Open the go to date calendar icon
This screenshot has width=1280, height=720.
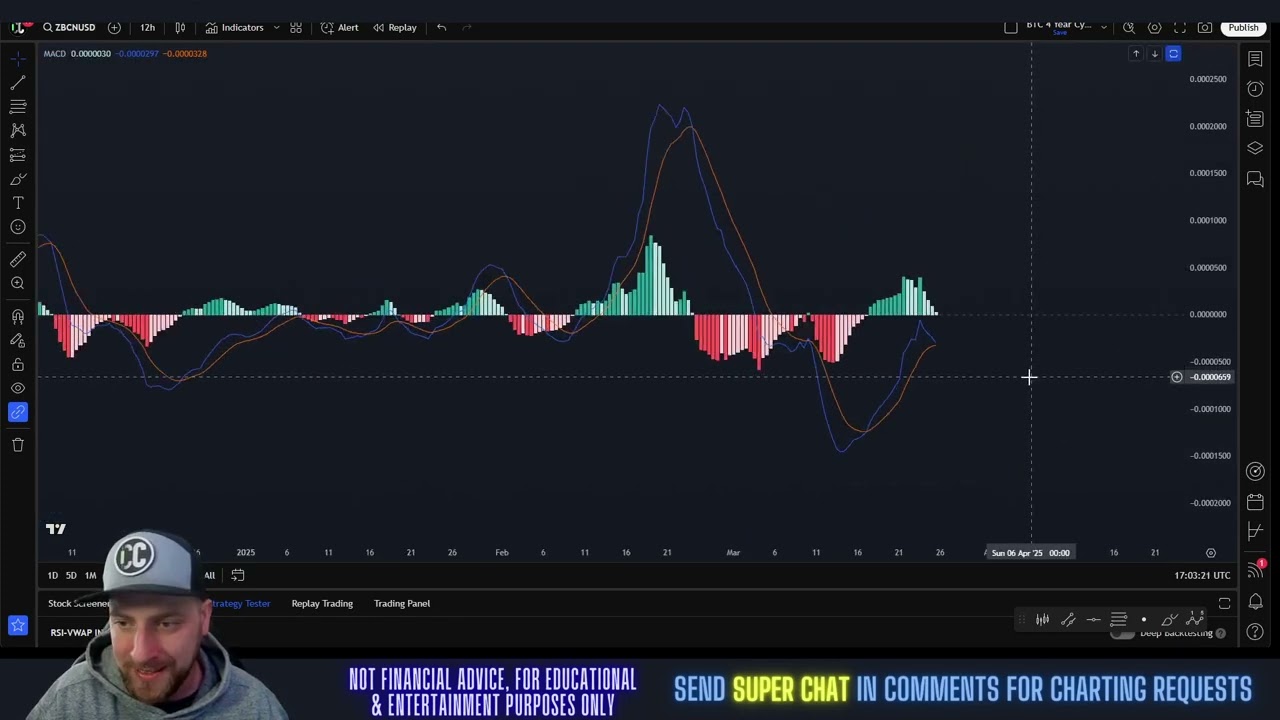pyautogui.click(x=238, y=575)
